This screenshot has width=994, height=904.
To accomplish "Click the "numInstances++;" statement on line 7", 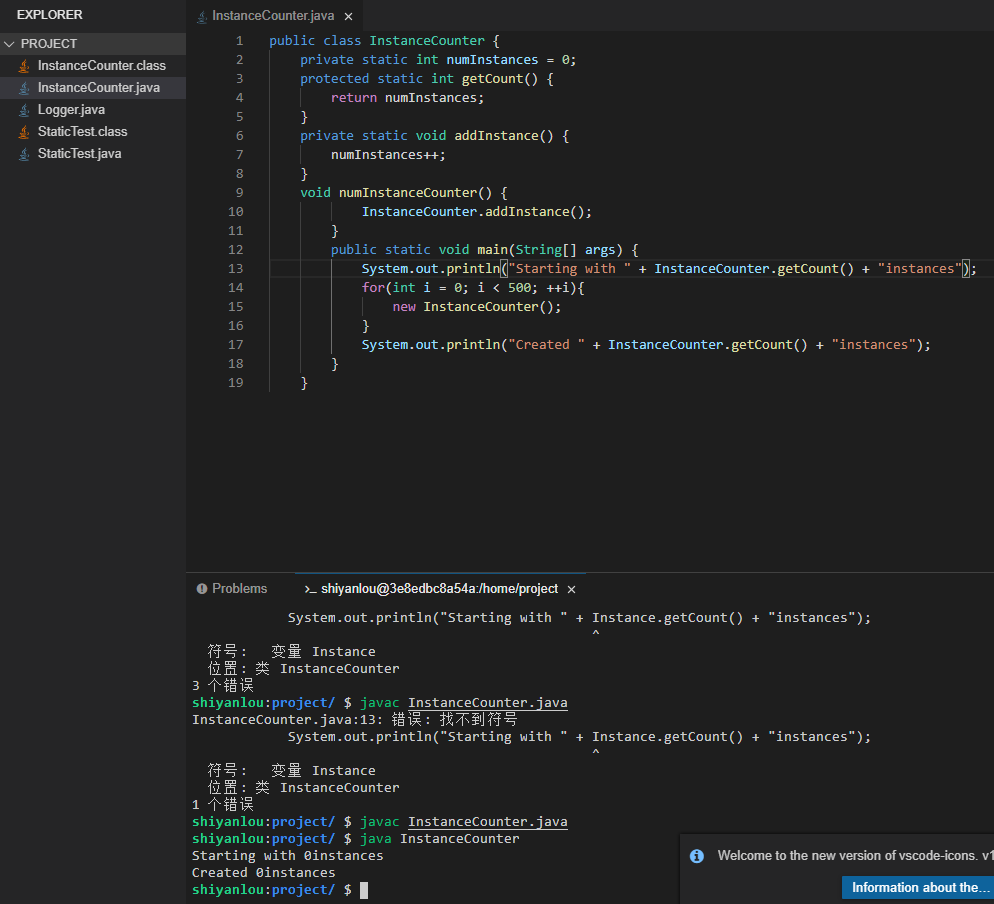I will (388, 155).
